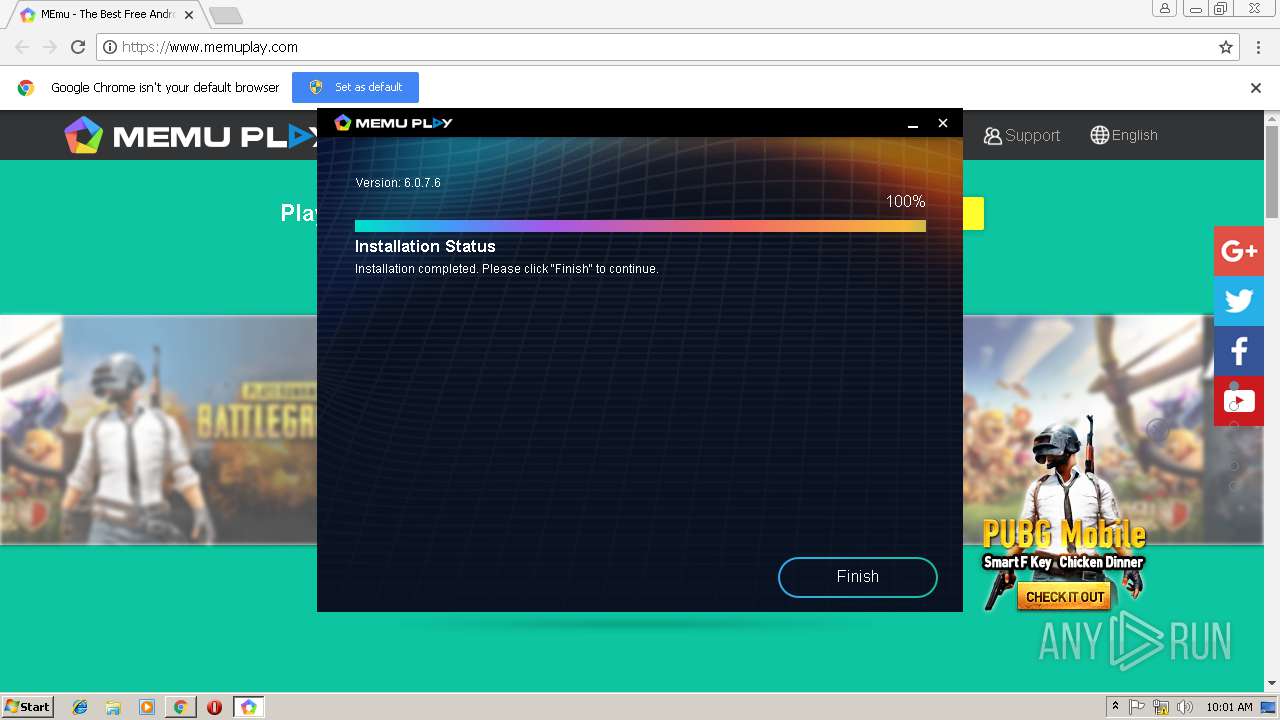Click the Installation completed message text

(507, 269)
